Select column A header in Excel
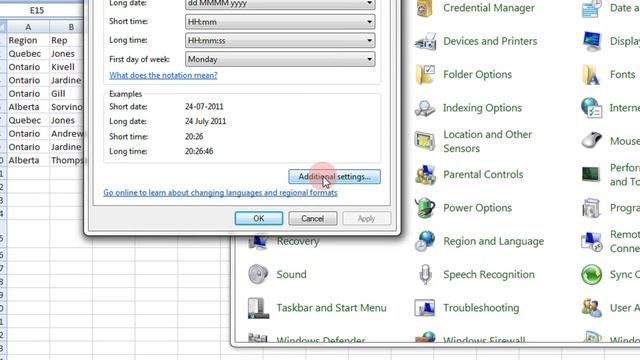 tap(28, 27)
